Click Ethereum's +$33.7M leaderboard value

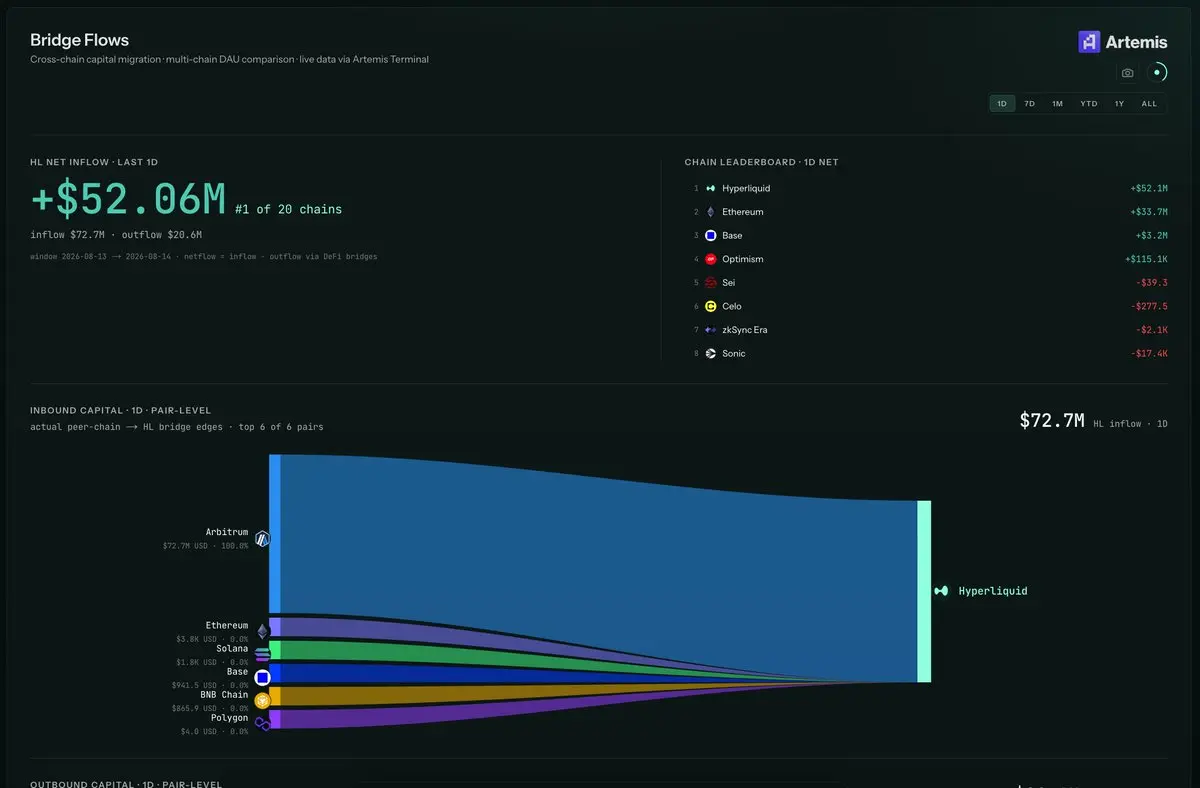tap(1149, 212)
